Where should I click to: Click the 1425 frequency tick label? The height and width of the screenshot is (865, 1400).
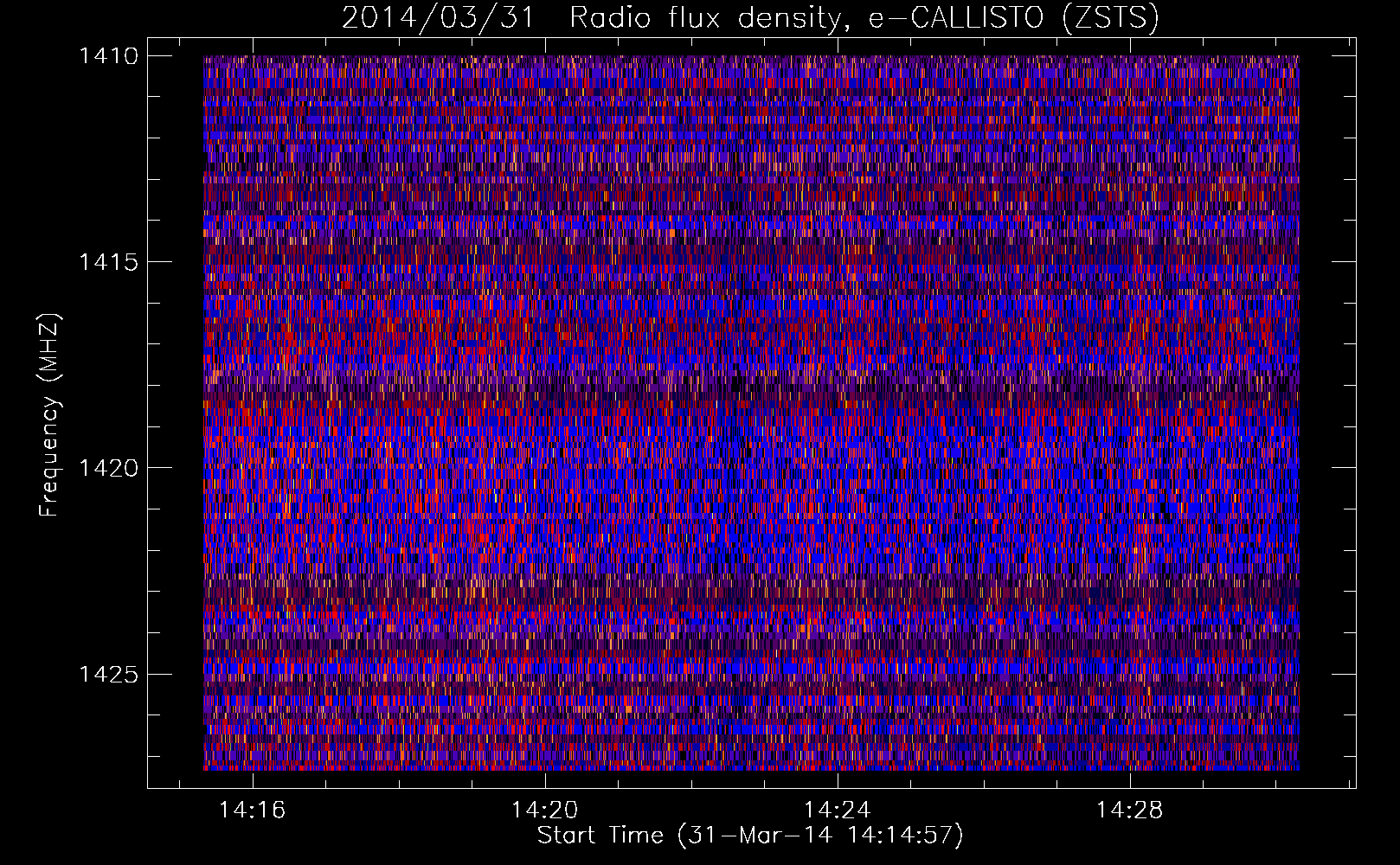[x=109, y=674]
